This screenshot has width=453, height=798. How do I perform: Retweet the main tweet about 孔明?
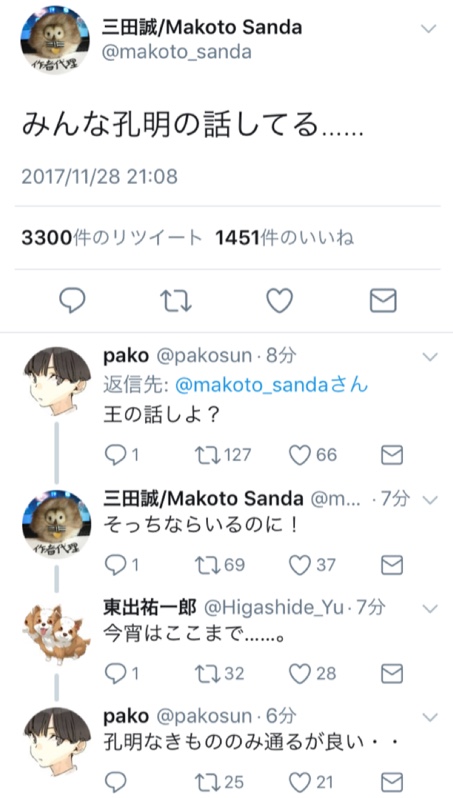[176, 301]
